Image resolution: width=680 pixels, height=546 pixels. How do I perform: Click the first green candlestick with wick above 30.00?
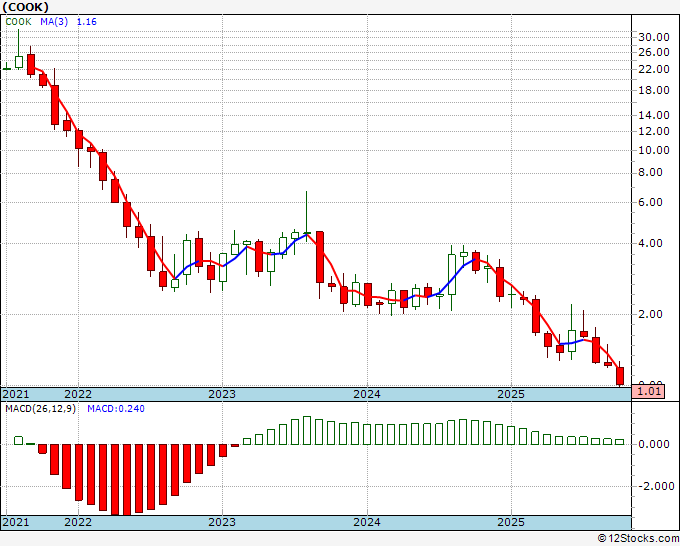(x=19, y=62)
